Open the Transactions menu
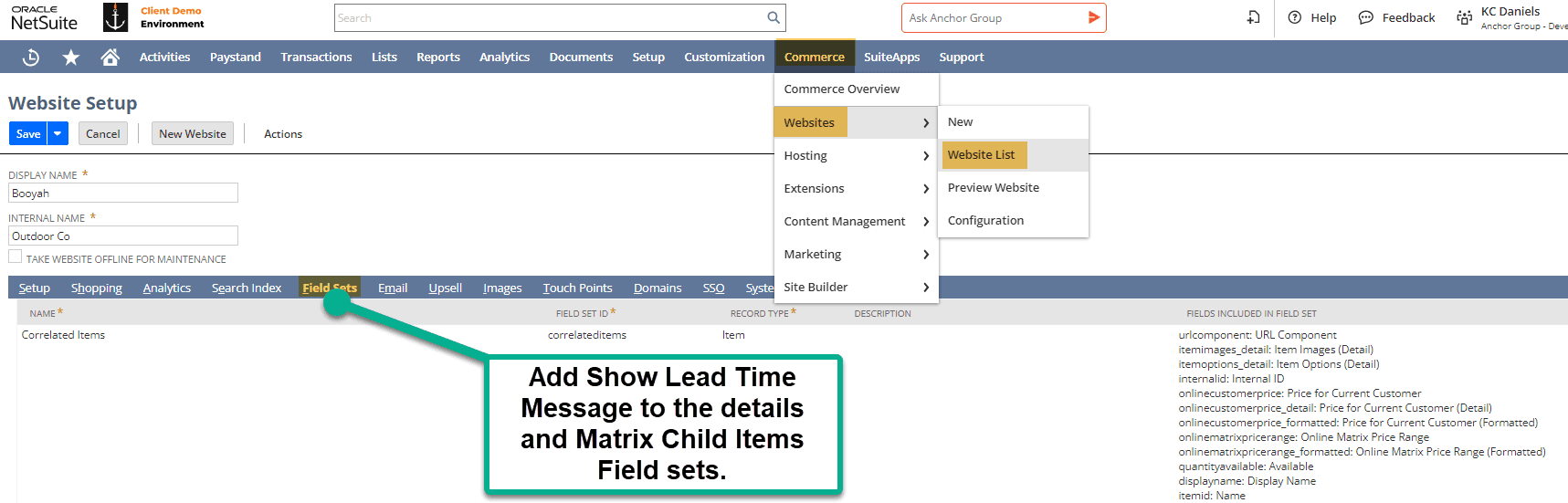 [x=316, y=57]
